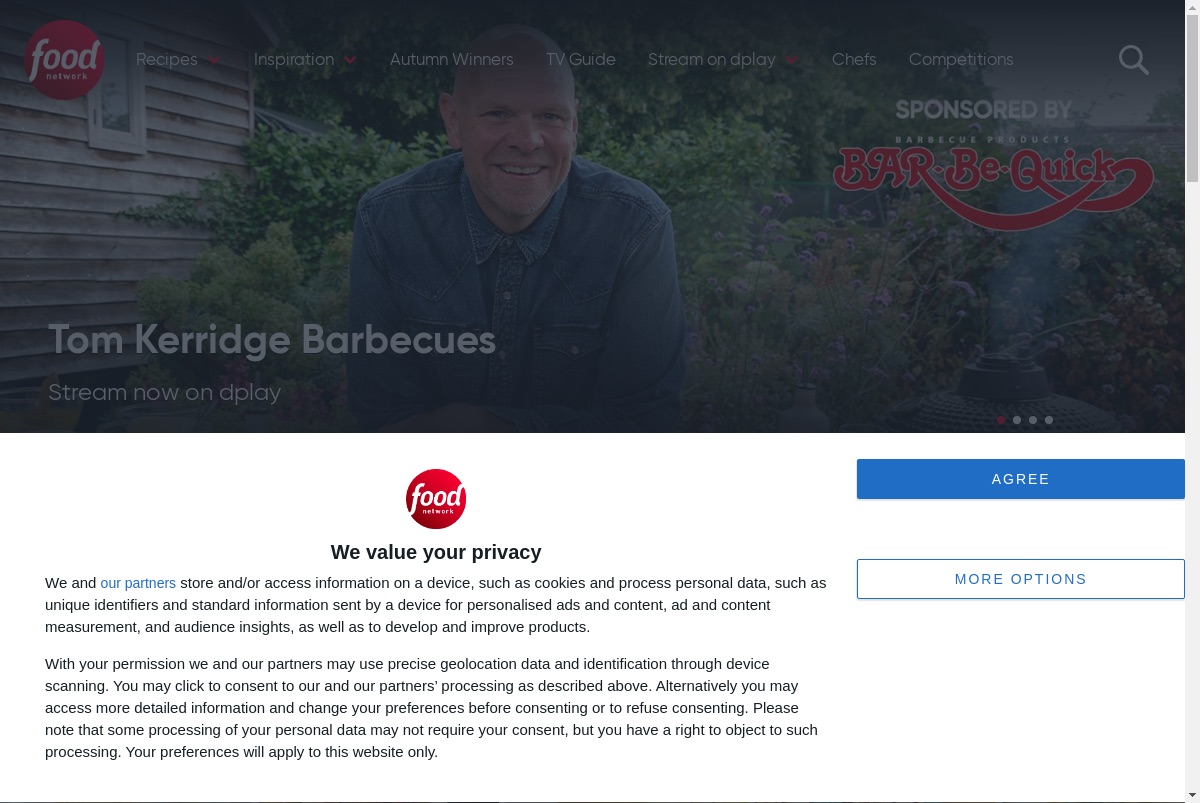Screen dimensions: 1200x803
Task: Expand the Inspiration dropdown arrow
Action: (x=350, y=60)
